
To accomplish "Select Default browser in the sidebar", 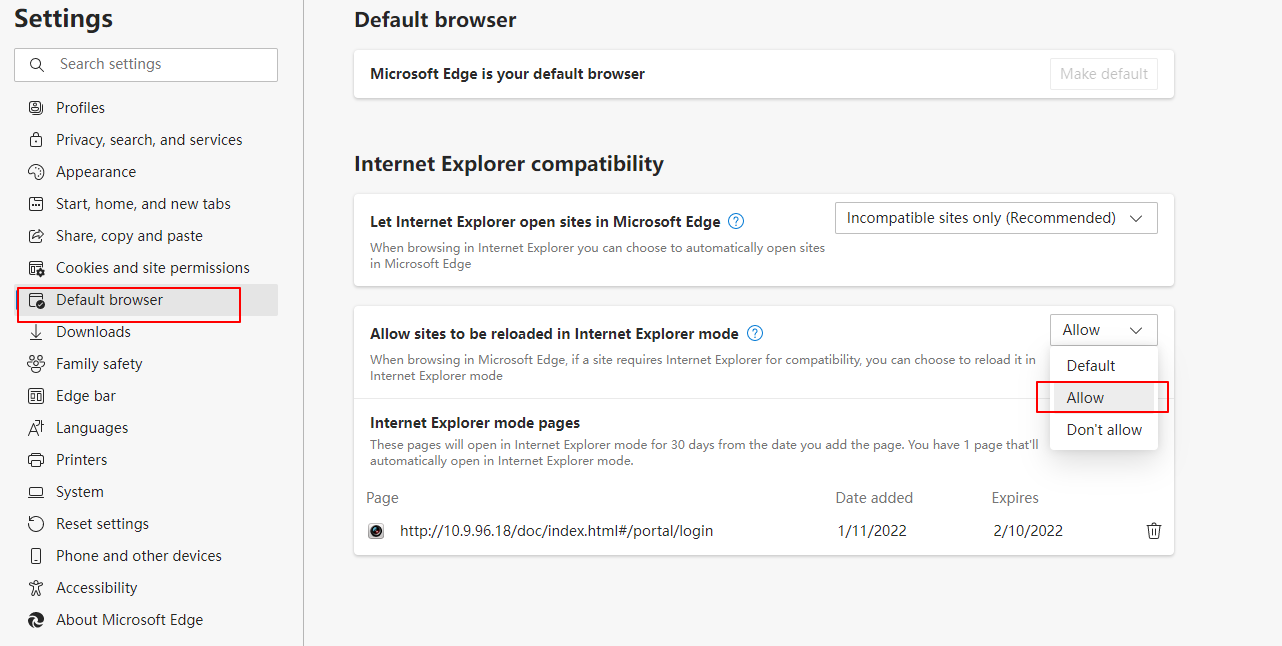I will coord(146,300).
